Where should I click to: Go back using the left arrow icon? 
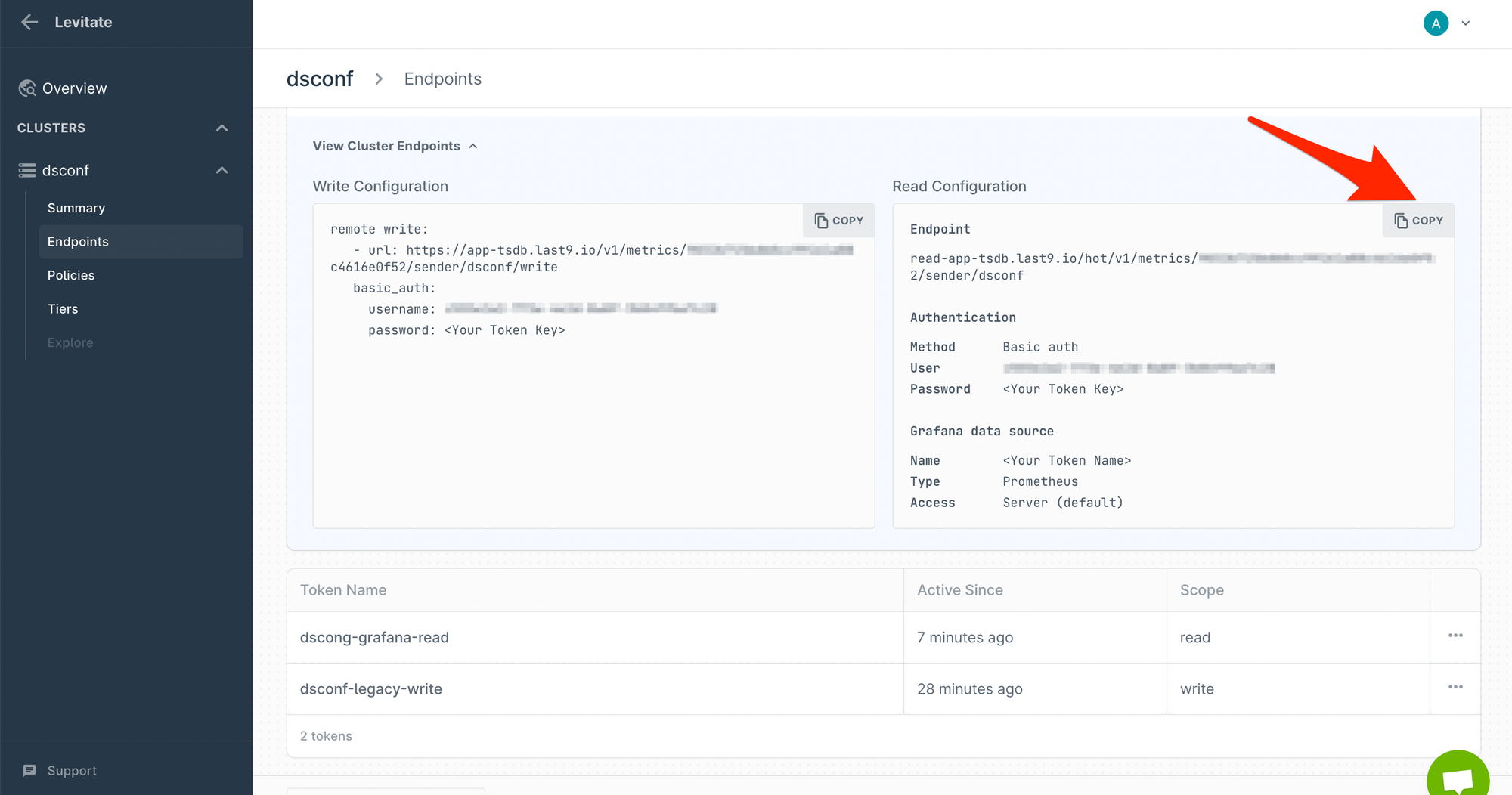point(29,23)
